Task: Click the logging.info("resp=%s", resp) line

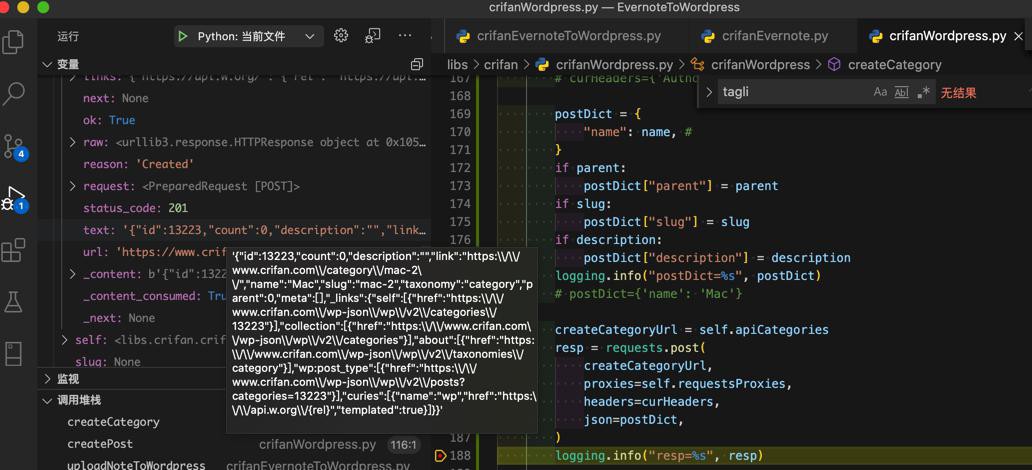Action: coord(659,455)
